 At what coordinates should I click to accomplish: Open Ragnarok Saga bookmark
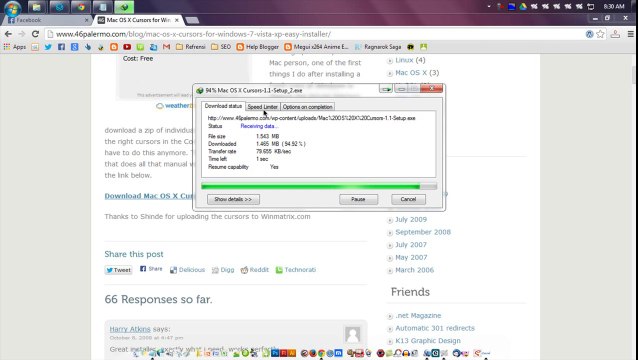click(x=378, y=47)
